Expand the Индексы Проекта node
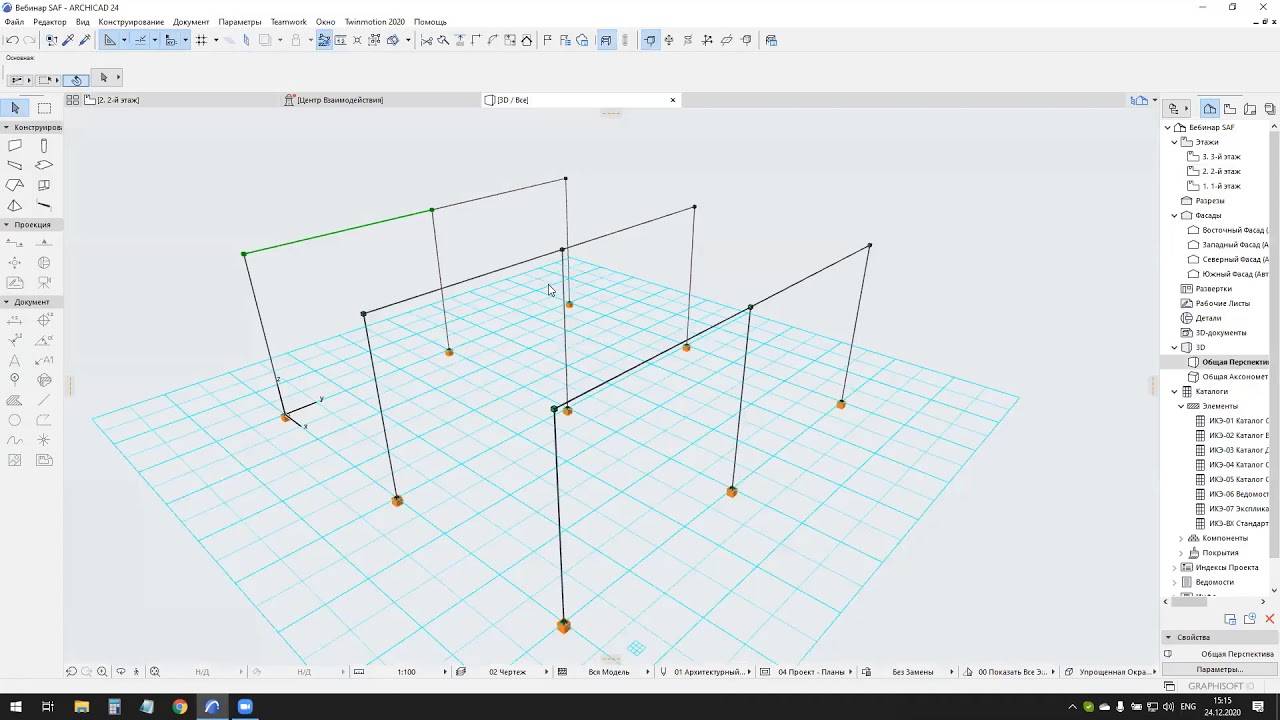Viewport: 1280px width, 720px height. click(1175, 567)
